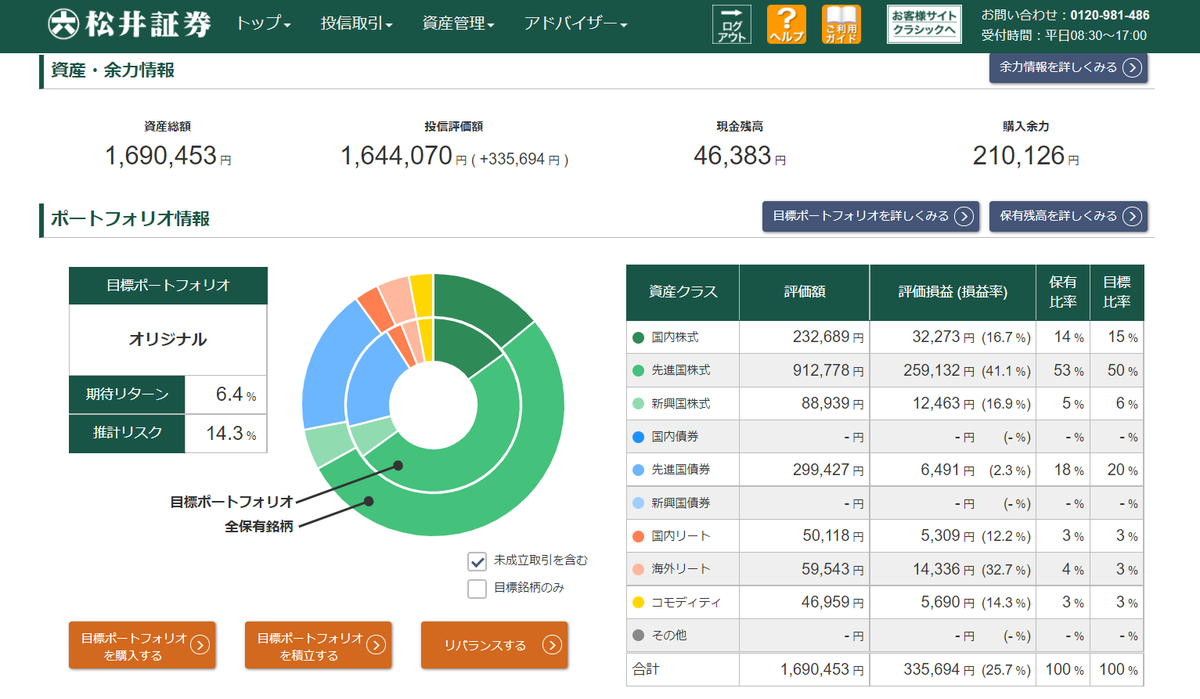Image resolution: width=1200 pixels, height=699 pixels.
Task: Toggle 未成立取引を含む checkbox
Action: pyautogui.click(x=477, y=560)
